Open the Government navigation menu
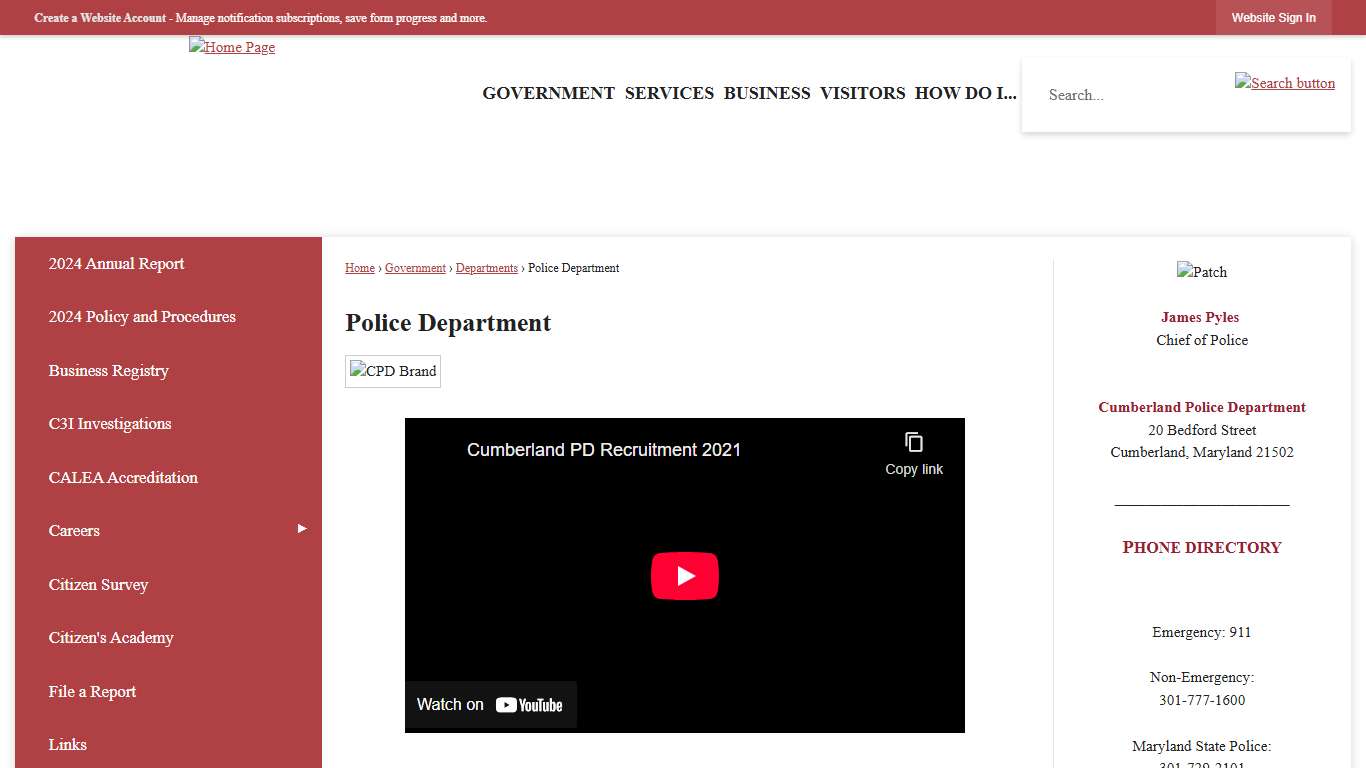 548,93
